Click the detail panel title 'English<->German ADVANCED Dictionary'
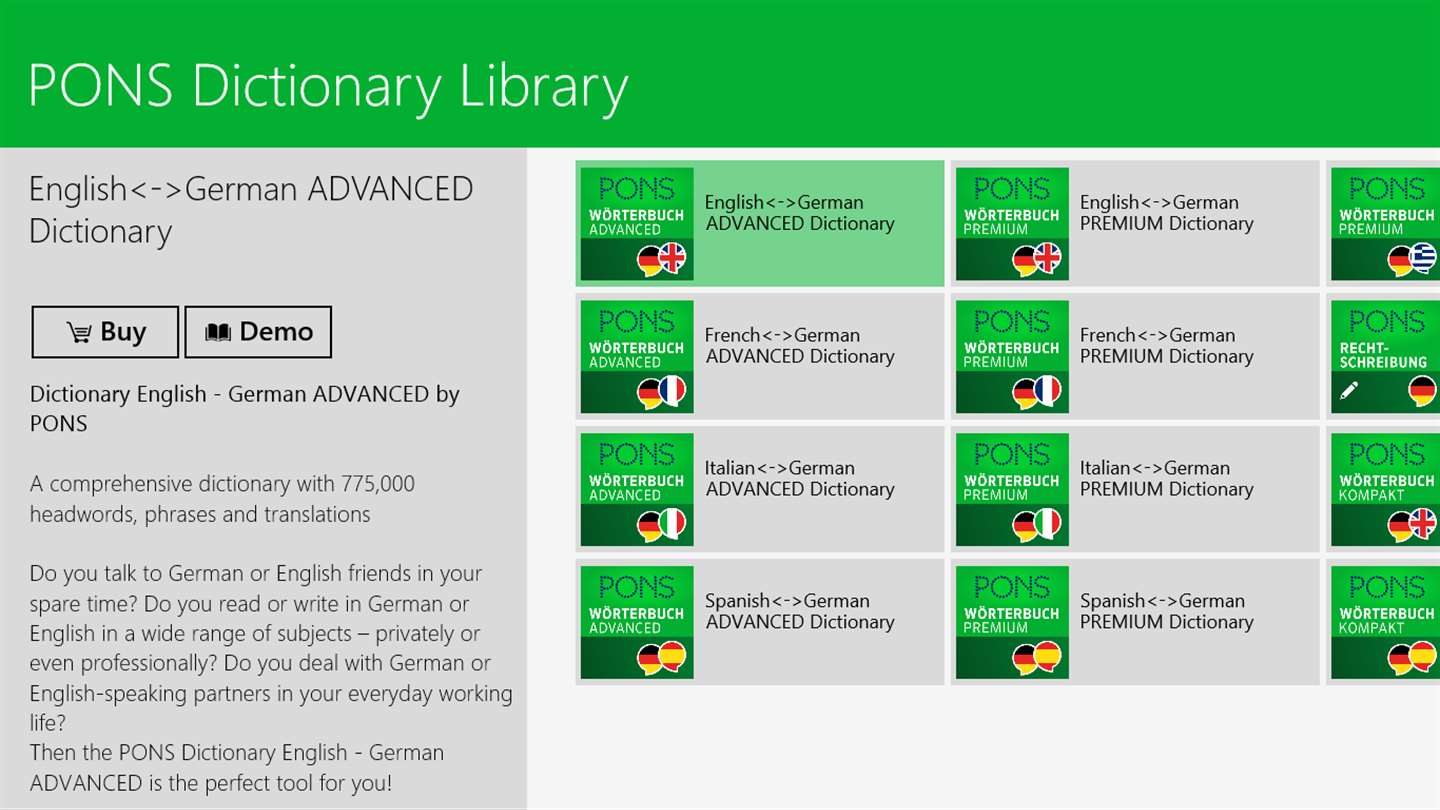The image size is (1440, 810). click(x=251, y=210)
